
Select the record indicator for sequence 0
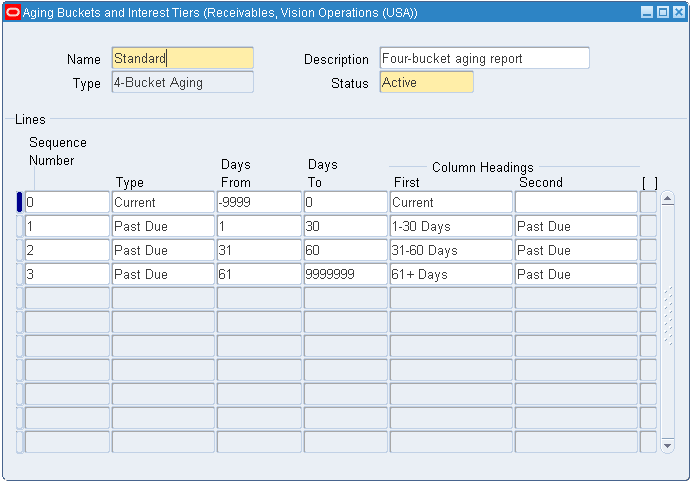(x=20, y=202)
